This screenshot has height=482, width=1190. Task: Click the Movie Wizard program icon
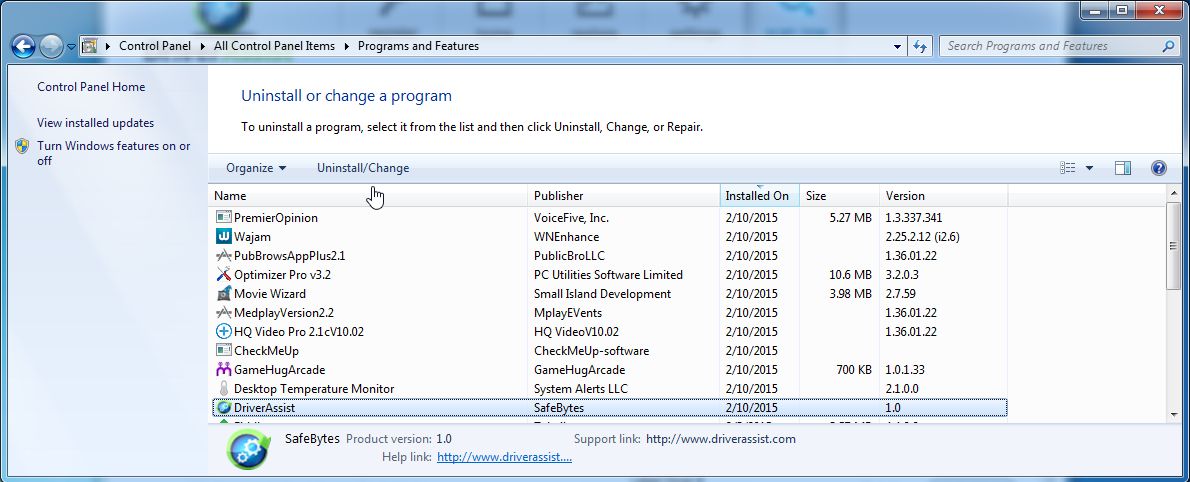(x=223, y=293)
